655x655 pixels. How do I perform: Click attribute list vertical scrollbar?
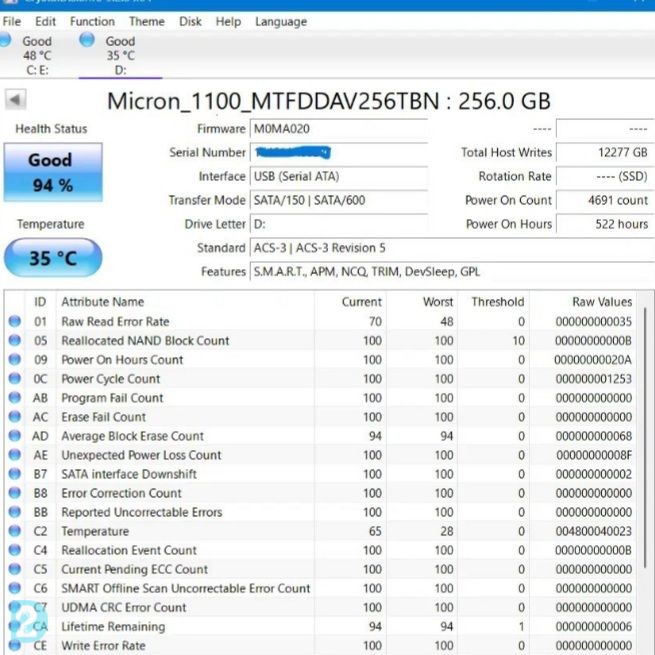(x=645, y=439)
